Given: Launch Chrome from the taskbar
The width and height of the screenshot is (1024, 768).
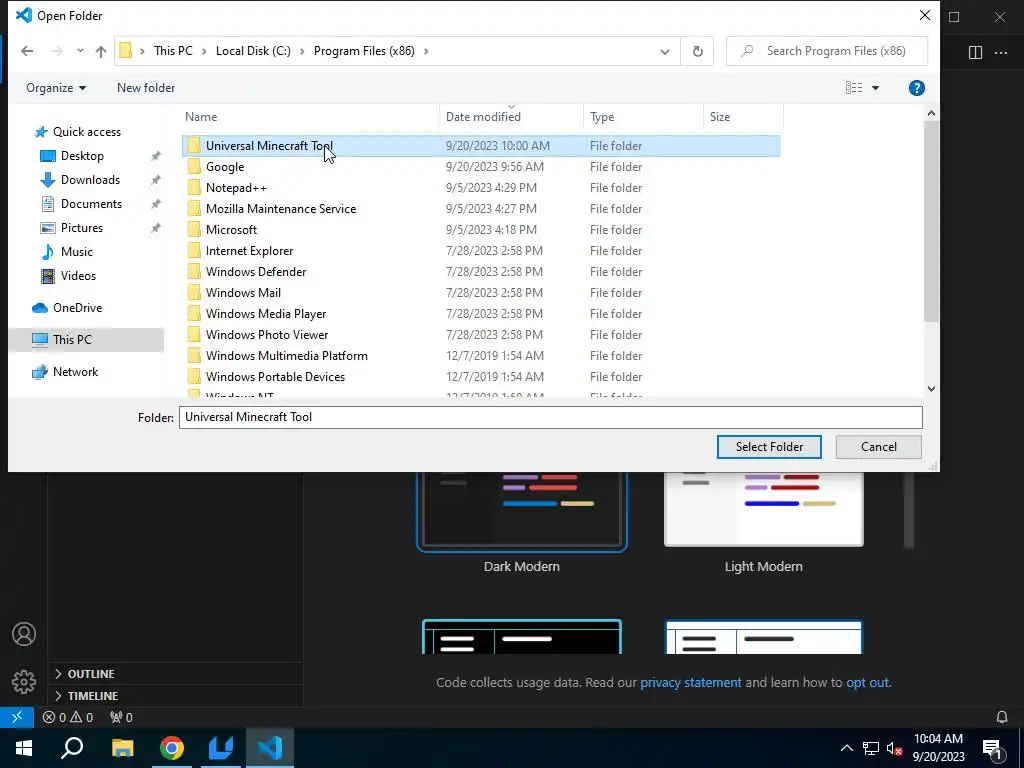Looking at the screenshot, I should (172, 748).
